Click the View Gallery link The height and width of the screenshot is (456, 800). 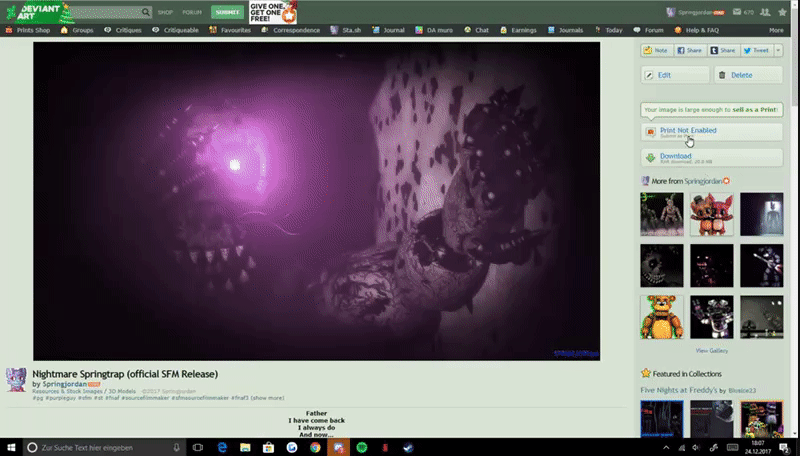(712, 350)
